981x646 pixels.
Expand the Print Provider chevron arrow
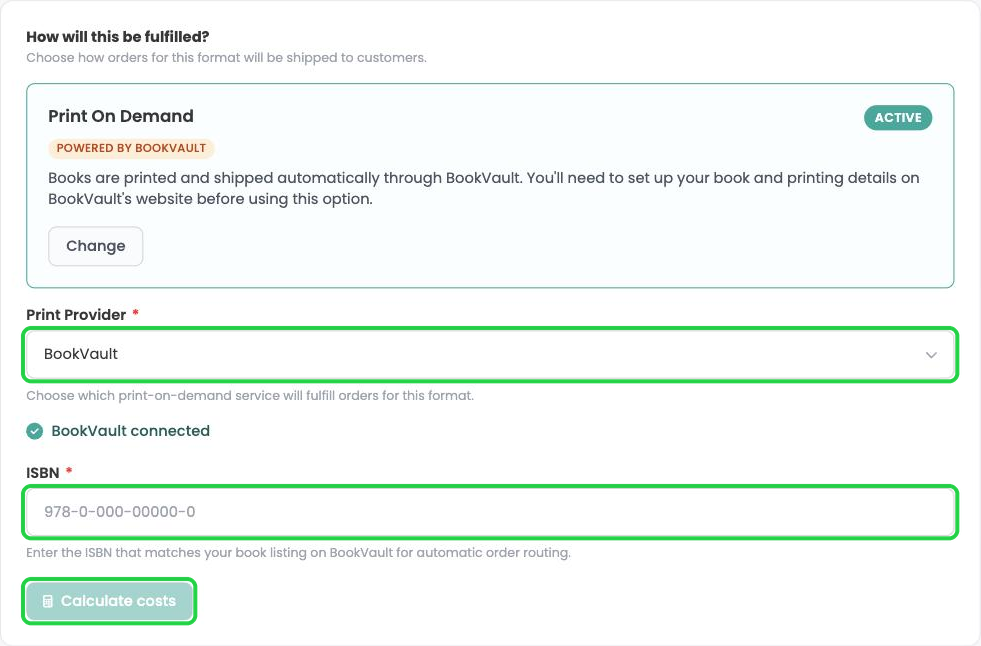931,355
